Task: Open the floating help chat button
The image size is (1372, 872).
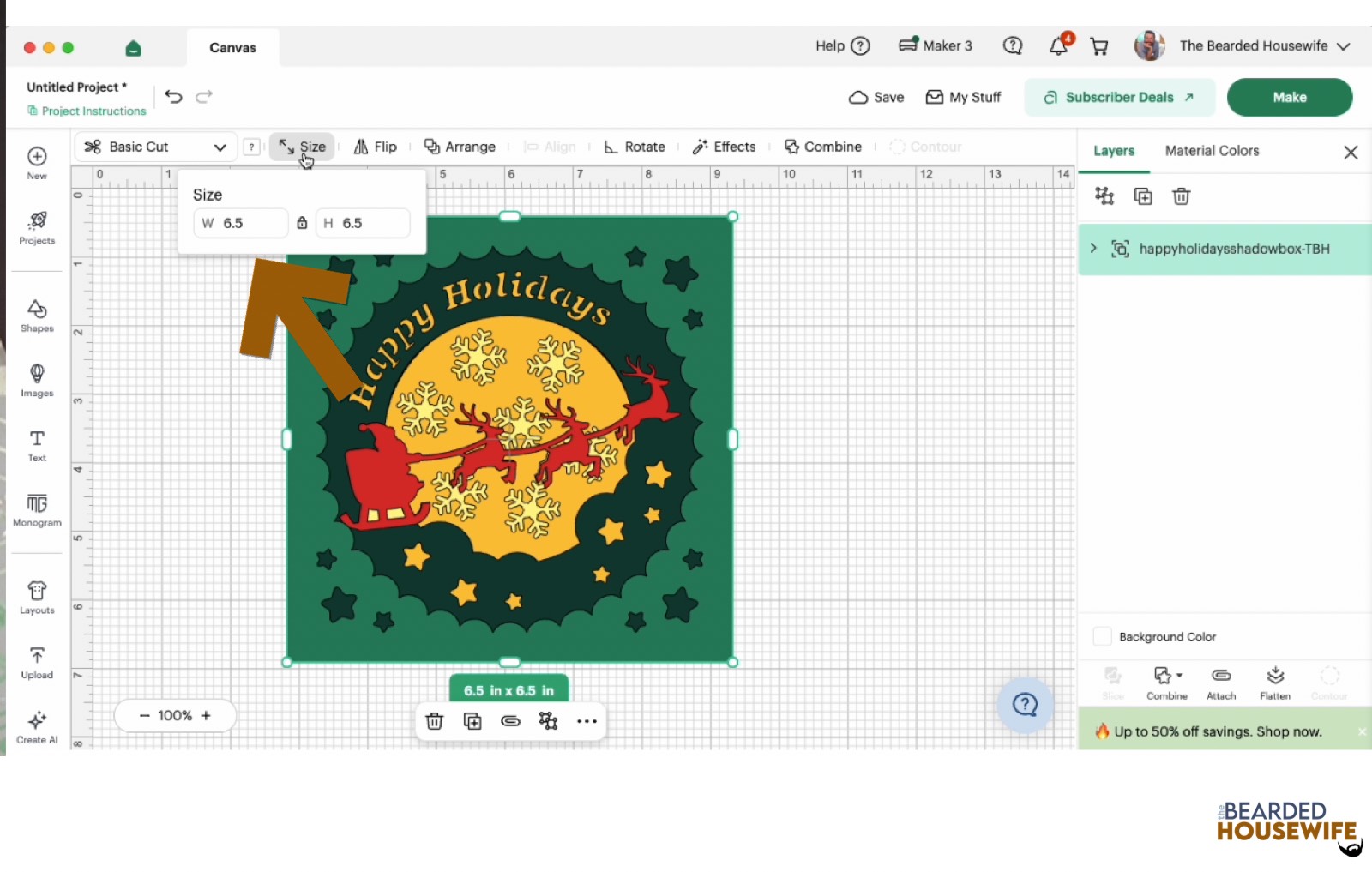Action: (x=1026, y=705)
